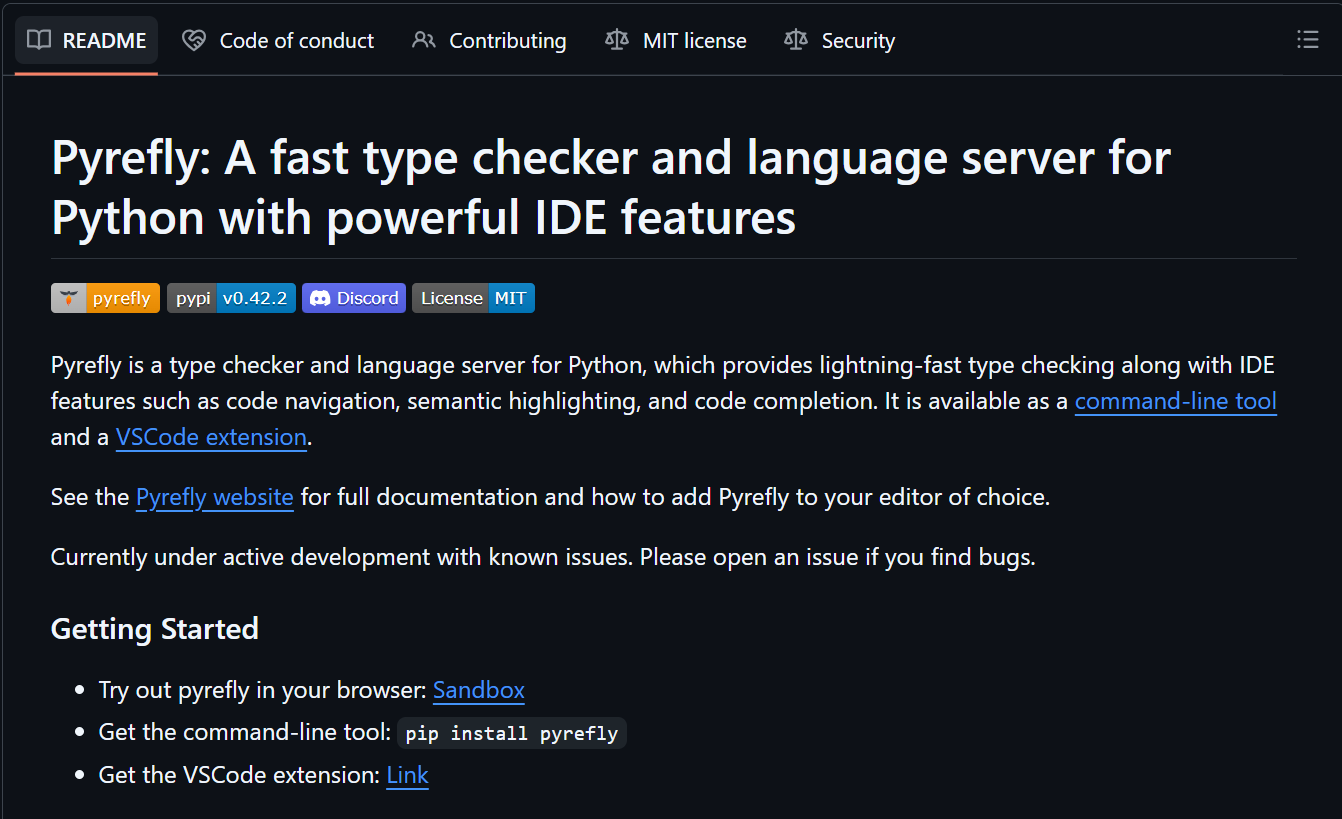Viewport: 1342px width, 819px height.
Task: Open the License MIT badge
Action: click(x=473, y=298)
